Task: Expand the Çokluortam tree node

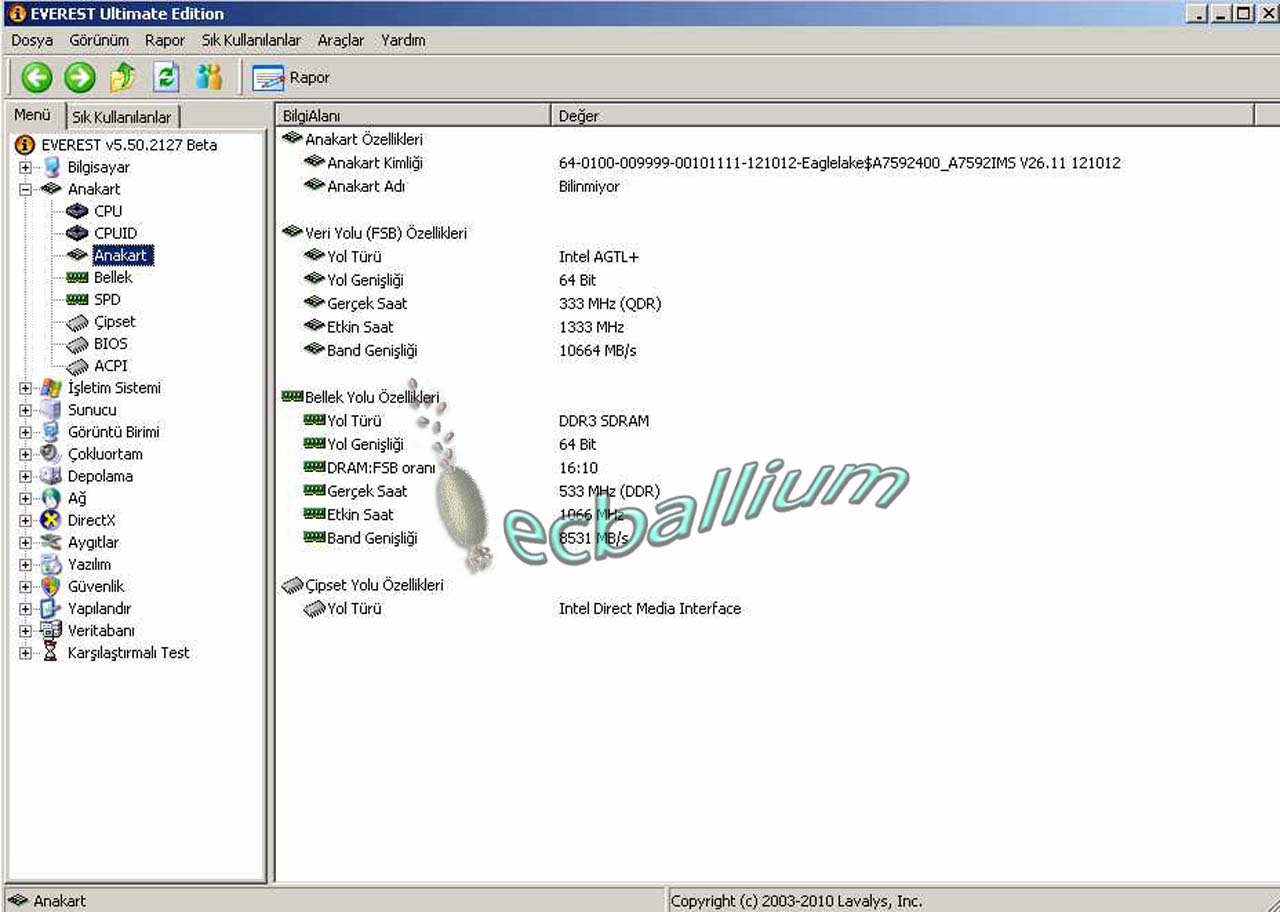Action: (26, 454)
